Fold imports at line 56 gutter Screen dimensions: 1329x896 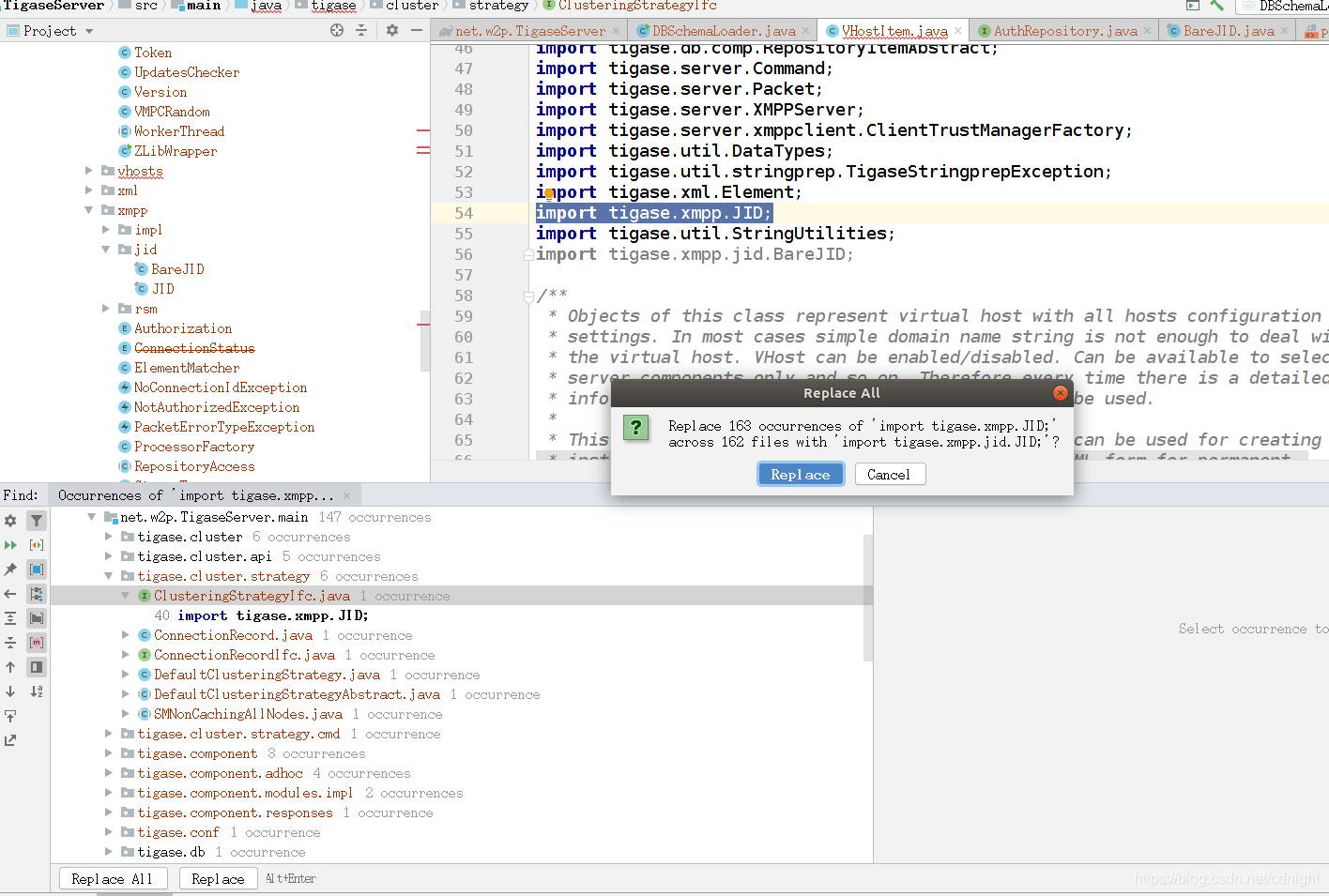point(528,254)
